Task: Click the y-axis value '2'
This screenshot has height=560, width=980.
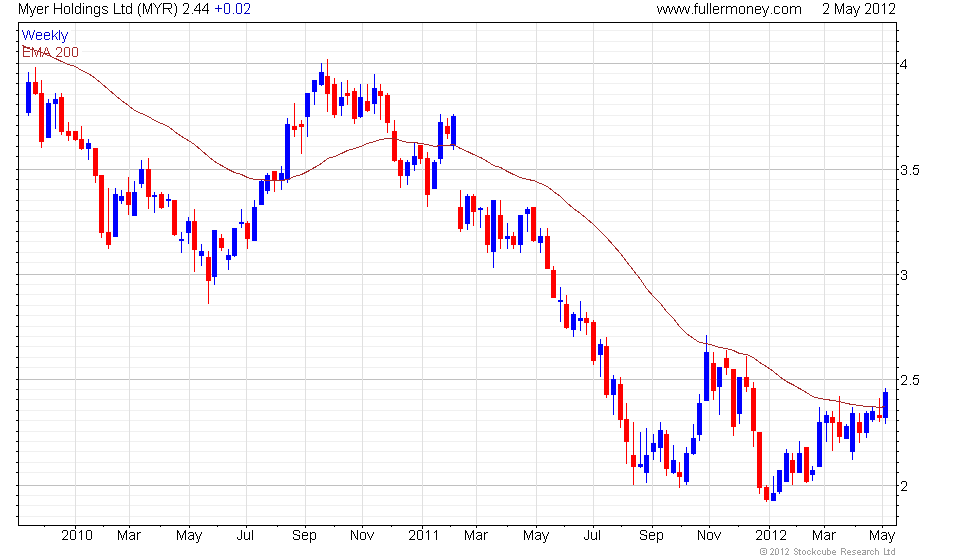Action: 903,486
